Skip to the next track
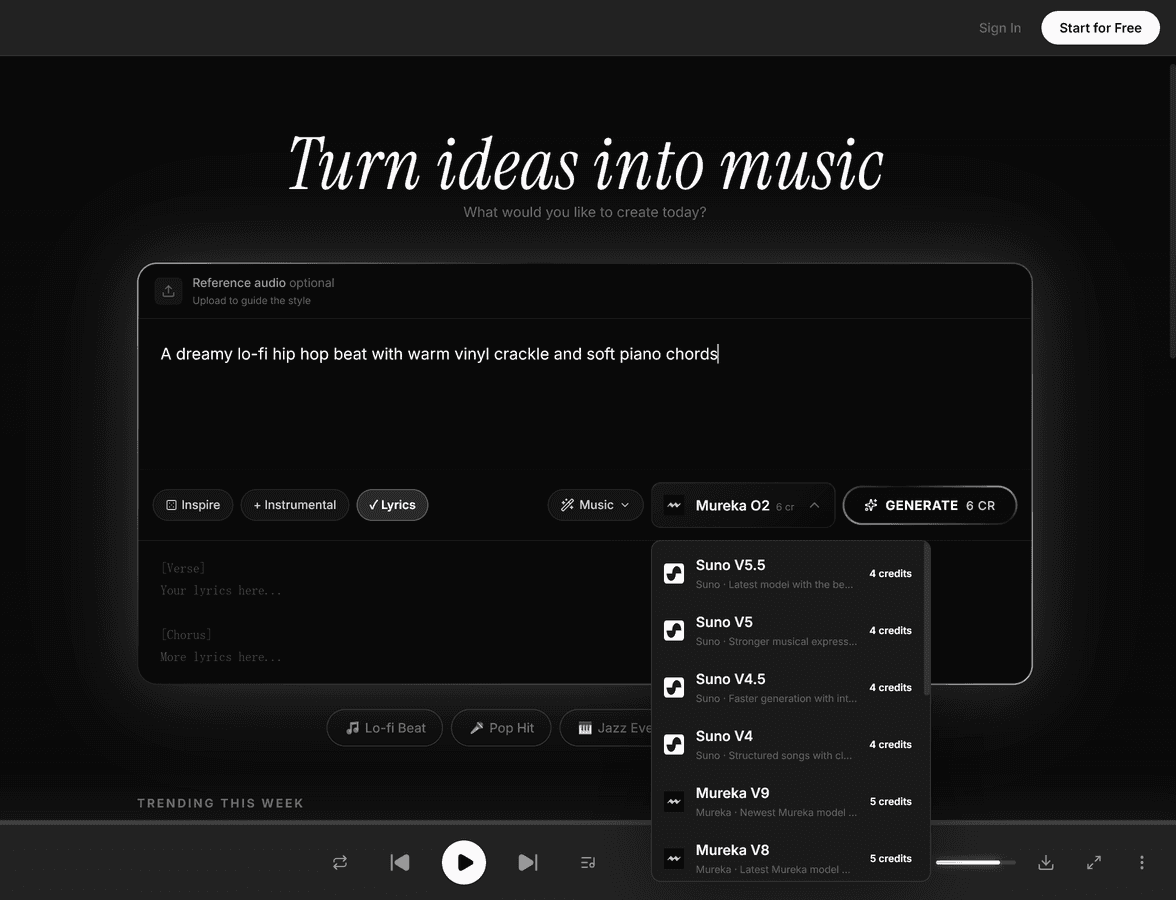This screenshot has height=900, width=1176. pos(528,862)
